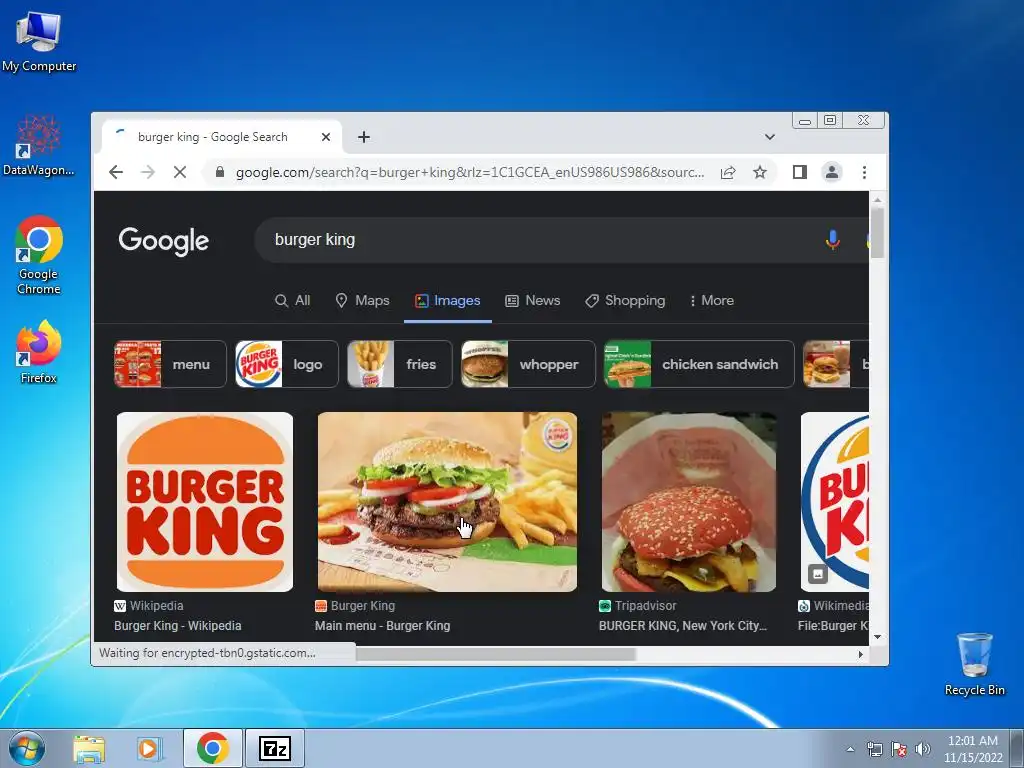Select the DataWagon desktop shortcut
The image size is (1024, 768).
click(x=39, y=145)
